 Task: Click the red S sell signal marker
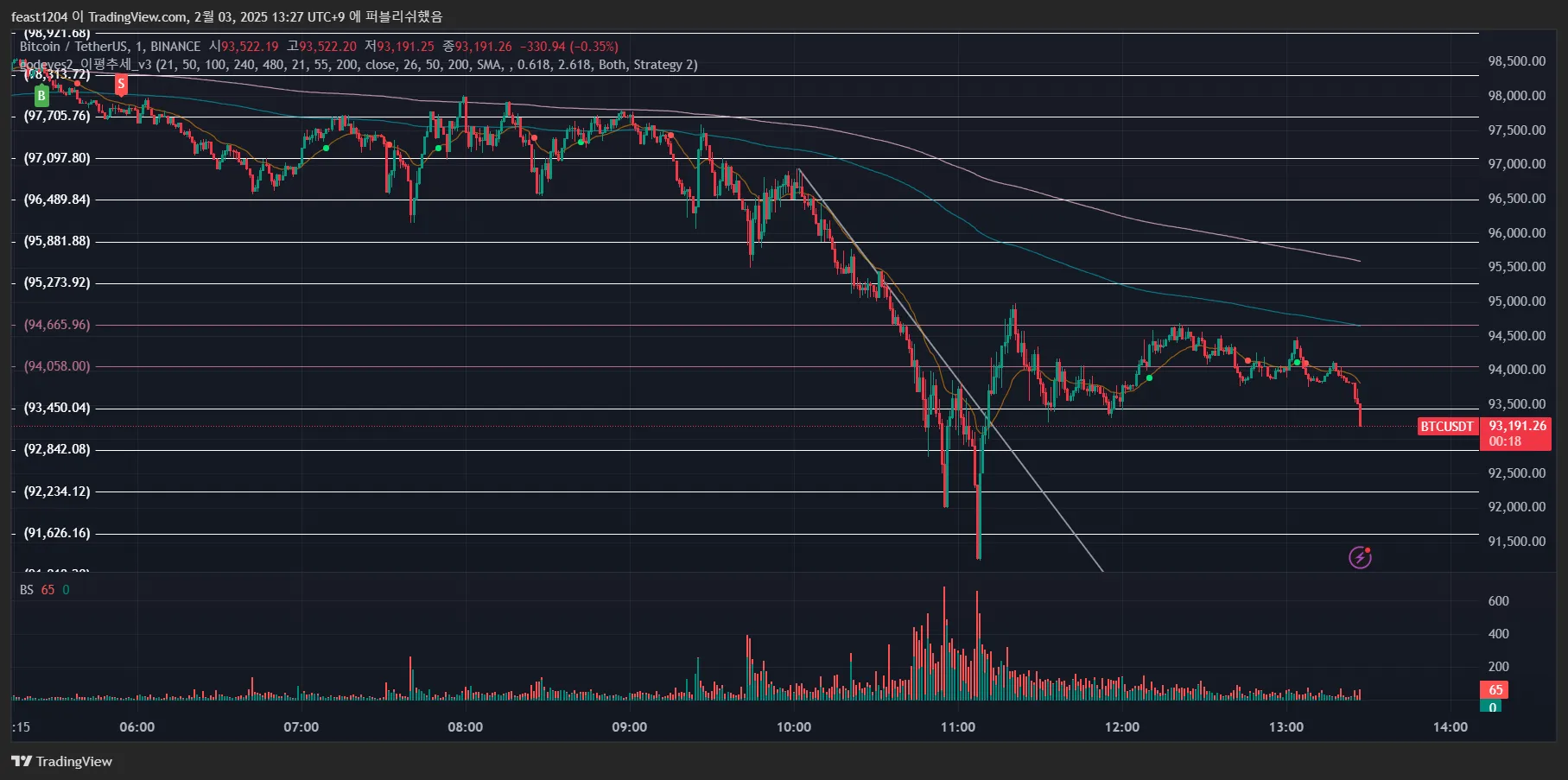(x=121, y=84)
